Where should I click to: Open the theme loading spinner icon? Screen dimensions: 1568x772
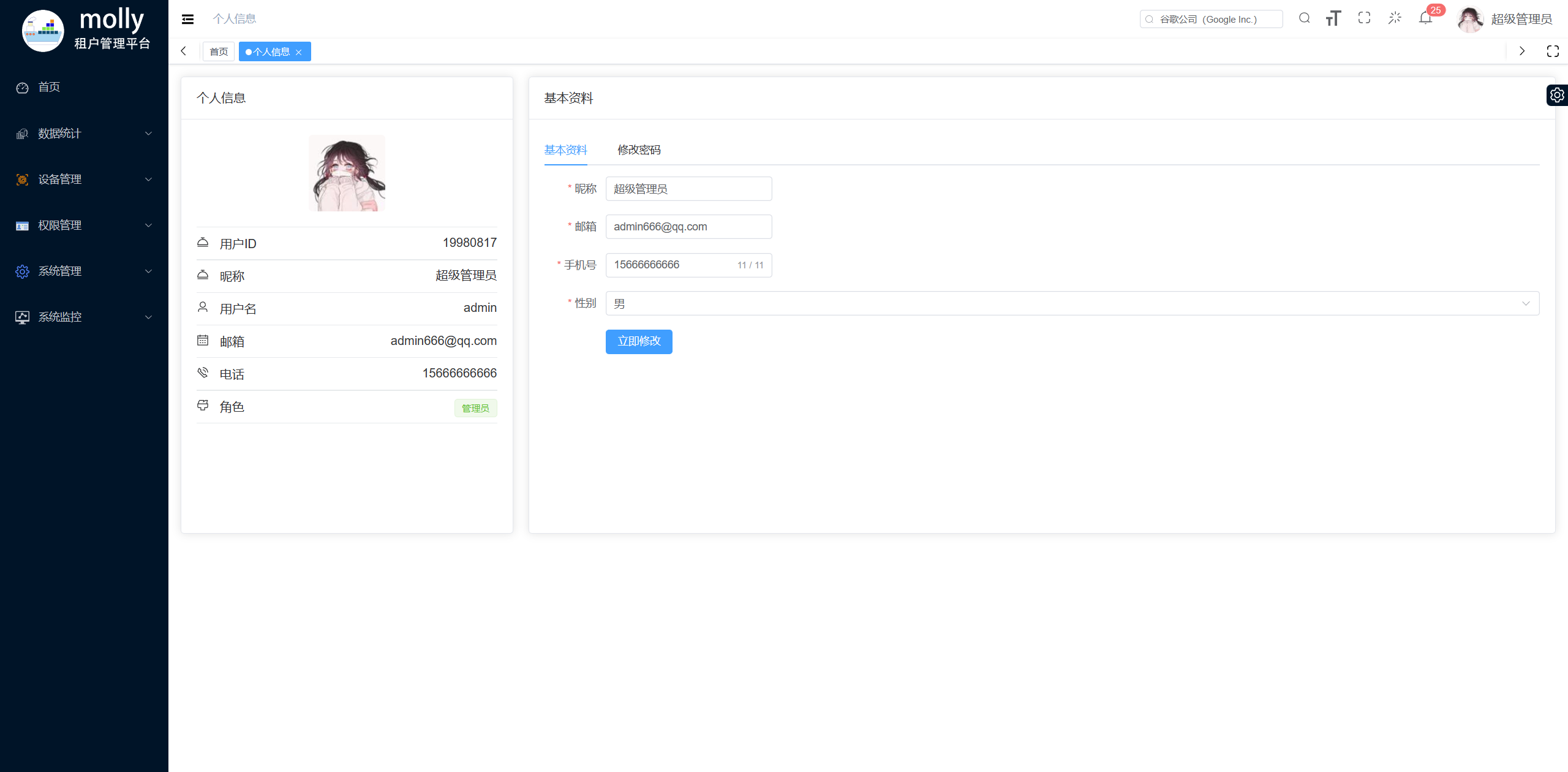coord(1395,18)
